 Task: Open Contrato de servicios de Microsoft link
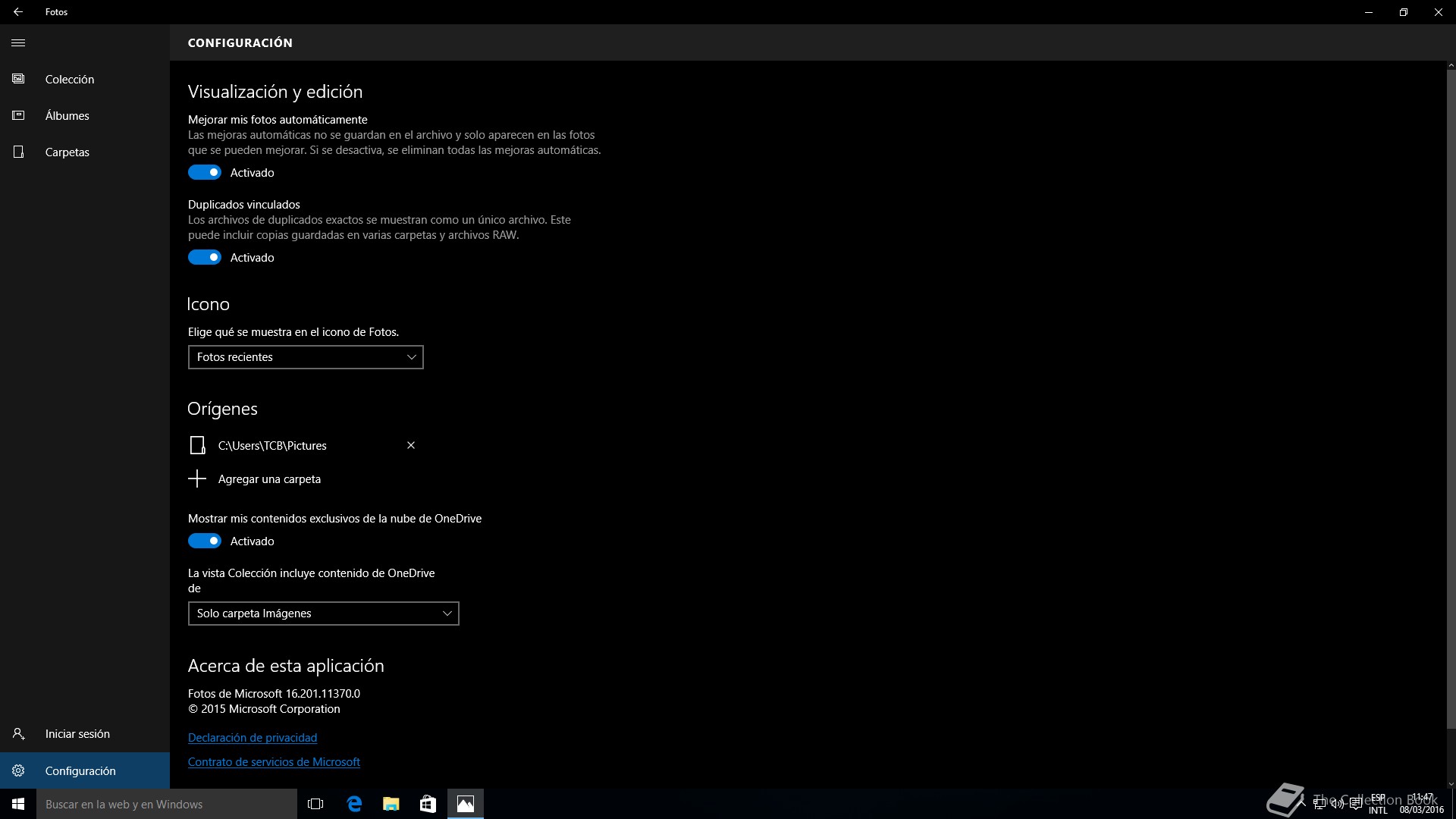tap(274, 761)
